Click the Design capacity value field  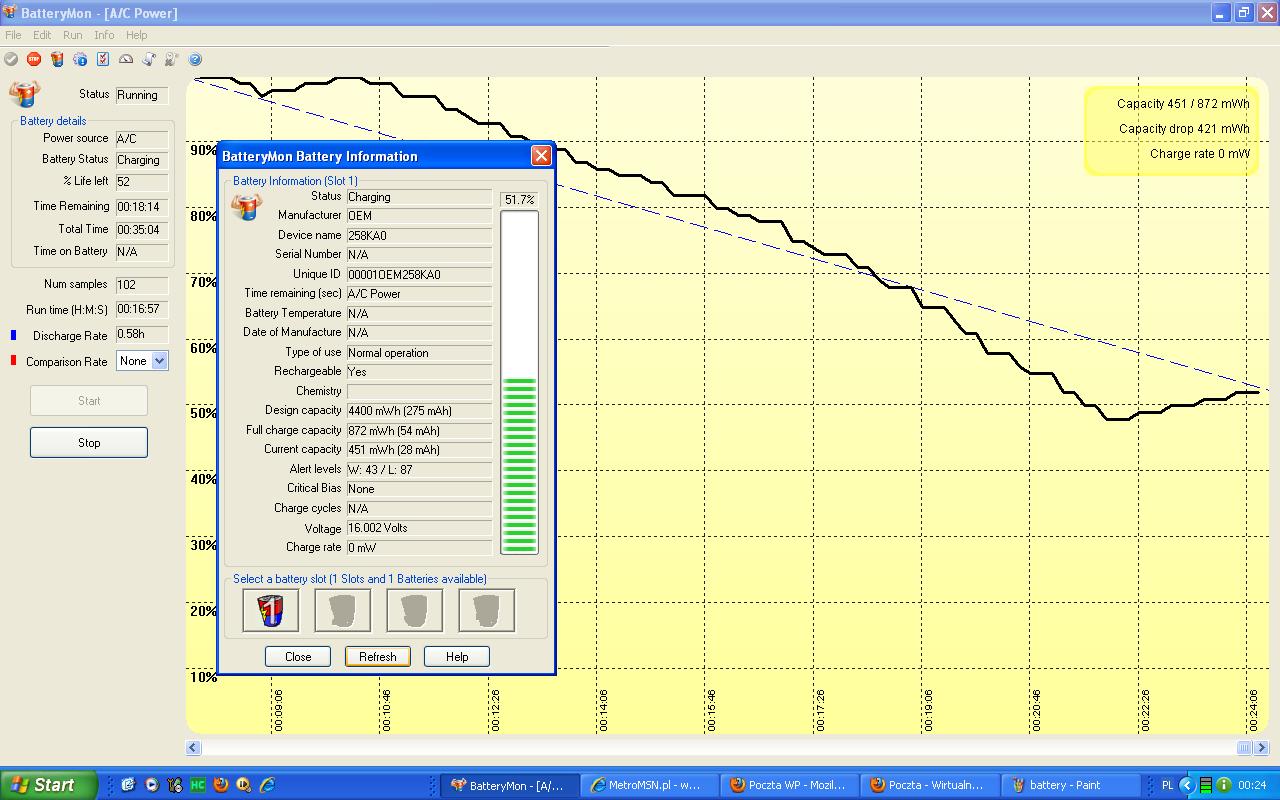(x=419, y=411)
